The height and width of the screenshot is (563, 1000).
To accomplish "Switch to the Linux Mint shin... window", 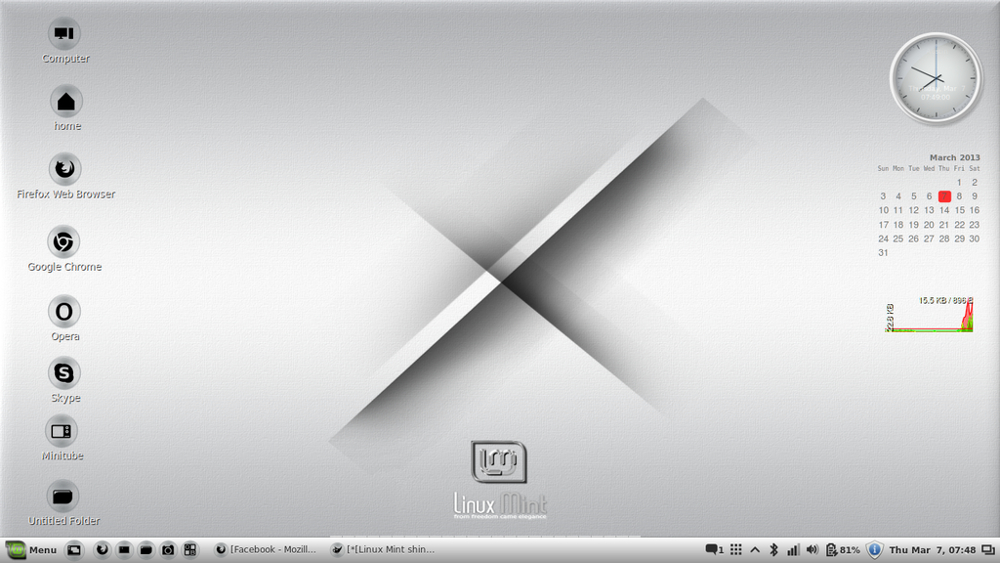I will pos(383,550).
